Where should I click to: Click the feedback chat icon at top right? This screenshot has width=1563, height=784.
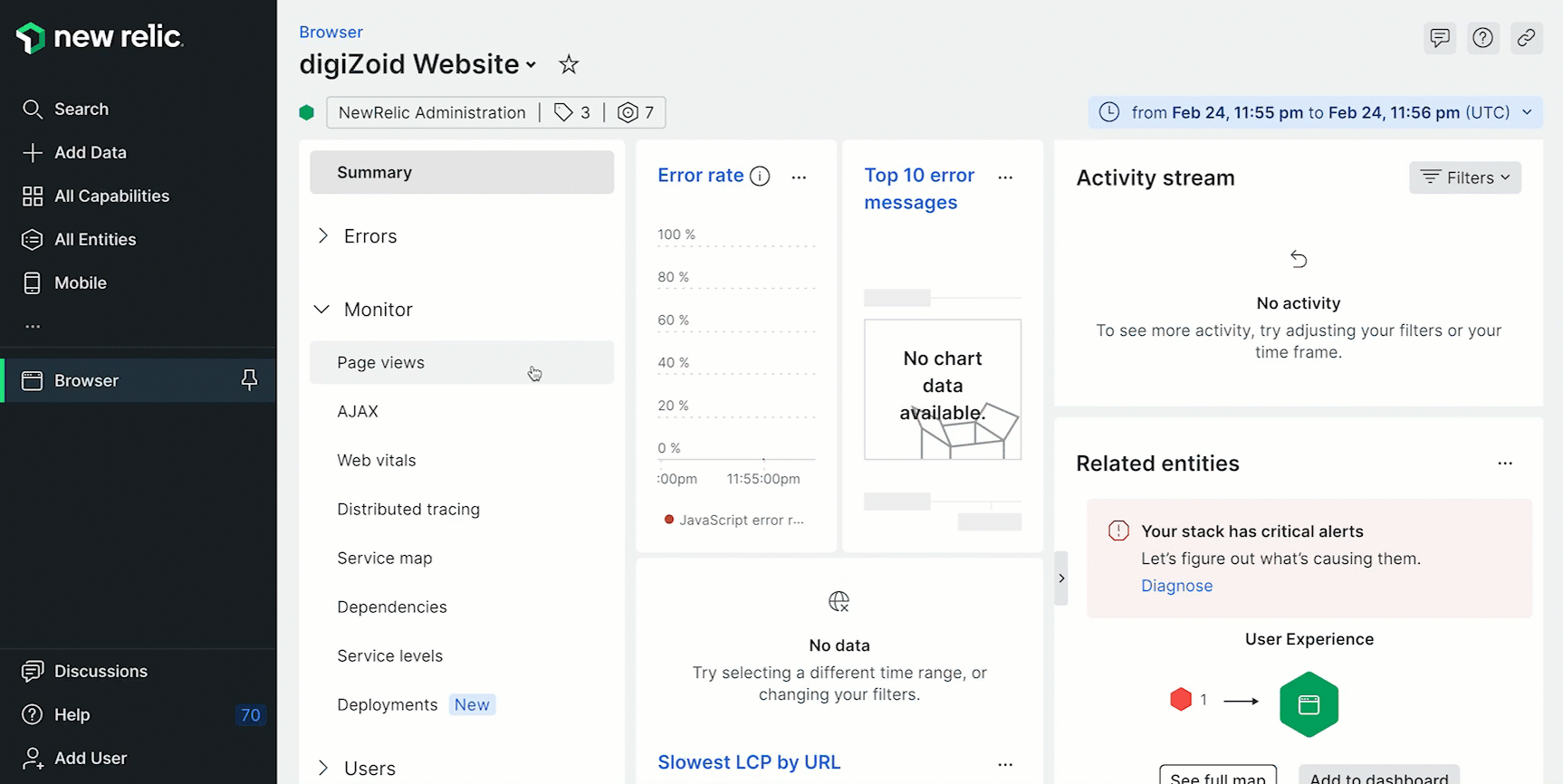click(1439, 38)
